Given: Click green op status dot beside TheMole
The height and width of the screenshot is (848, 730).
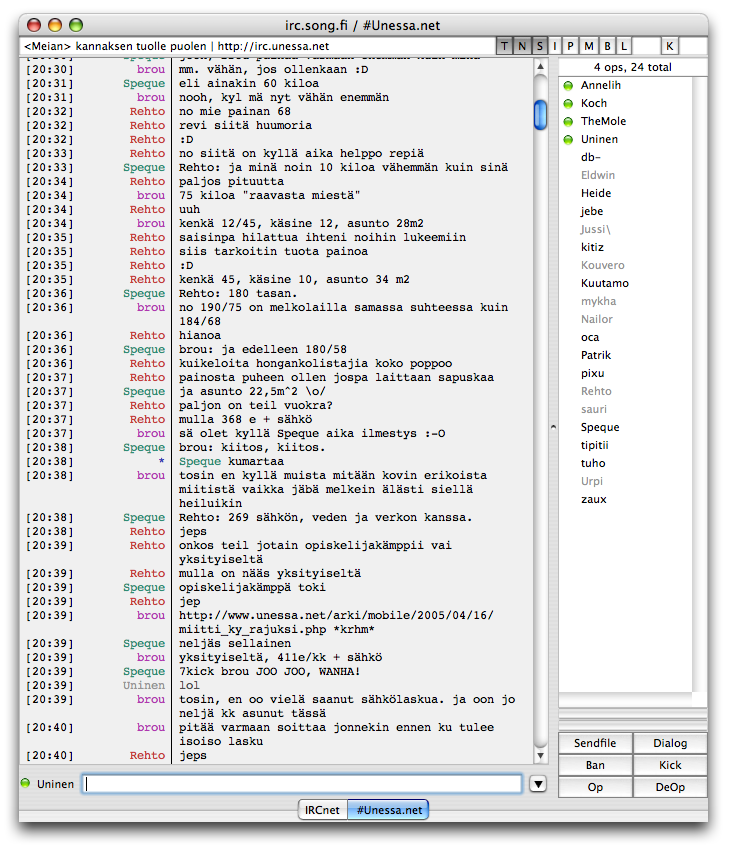Looking at the screenshot, I should tap(568, 122).
